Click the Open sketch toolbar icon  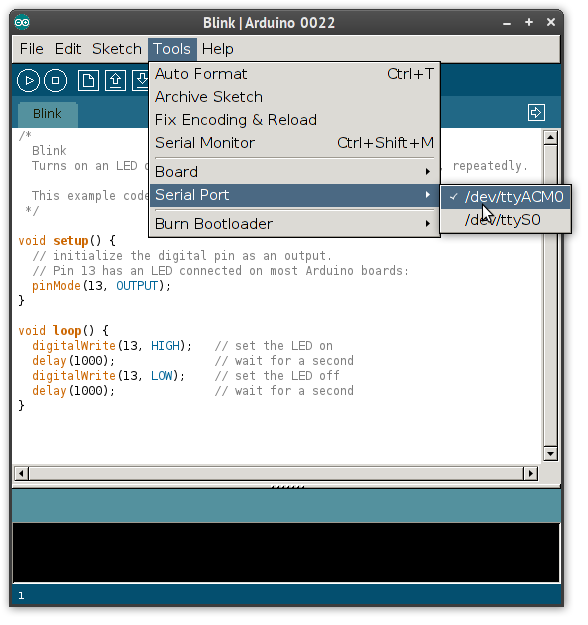(x=115, y=81)
